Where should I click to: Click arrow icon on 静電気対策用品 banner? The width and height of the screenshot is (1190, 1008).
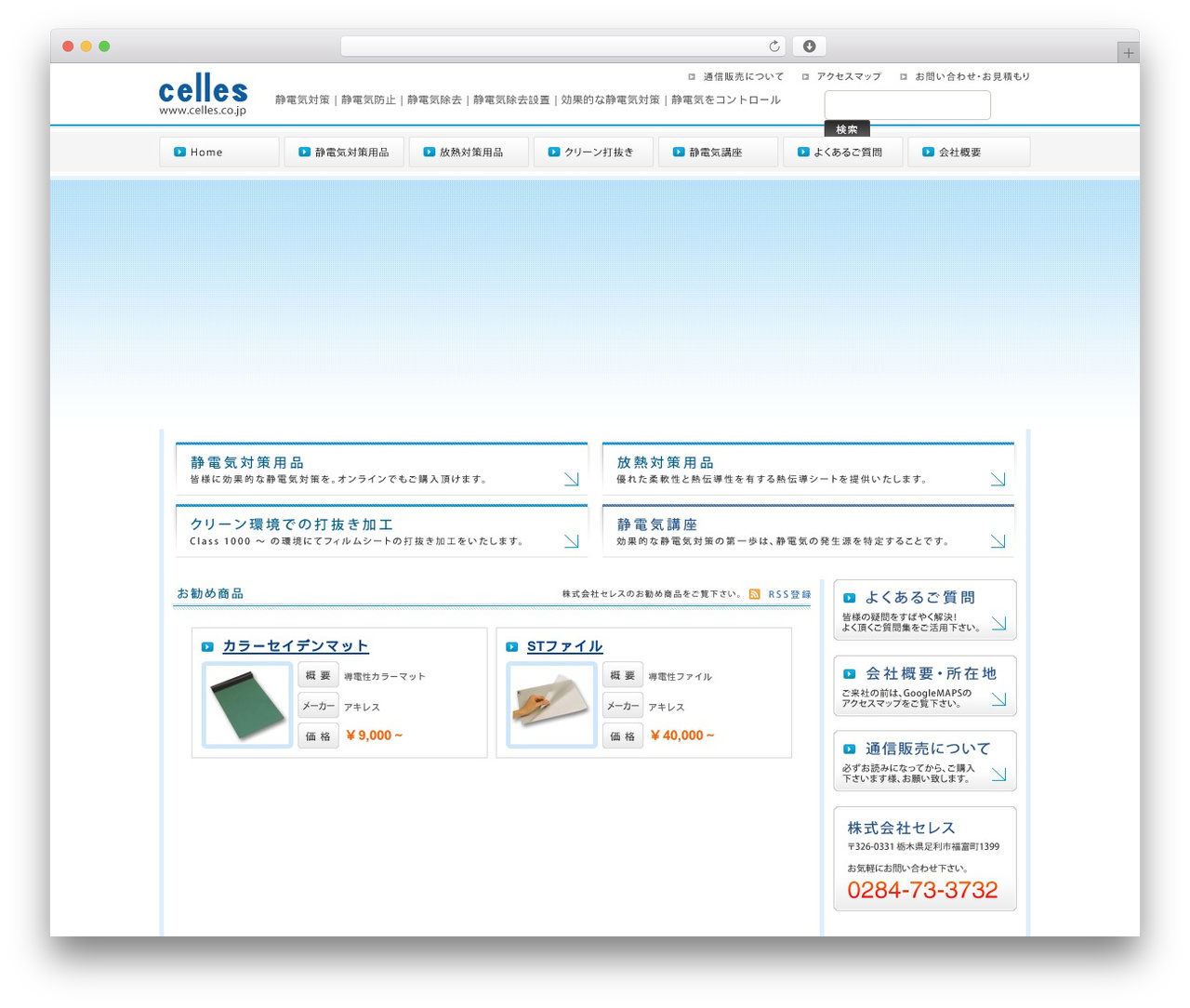click(571, 479)
